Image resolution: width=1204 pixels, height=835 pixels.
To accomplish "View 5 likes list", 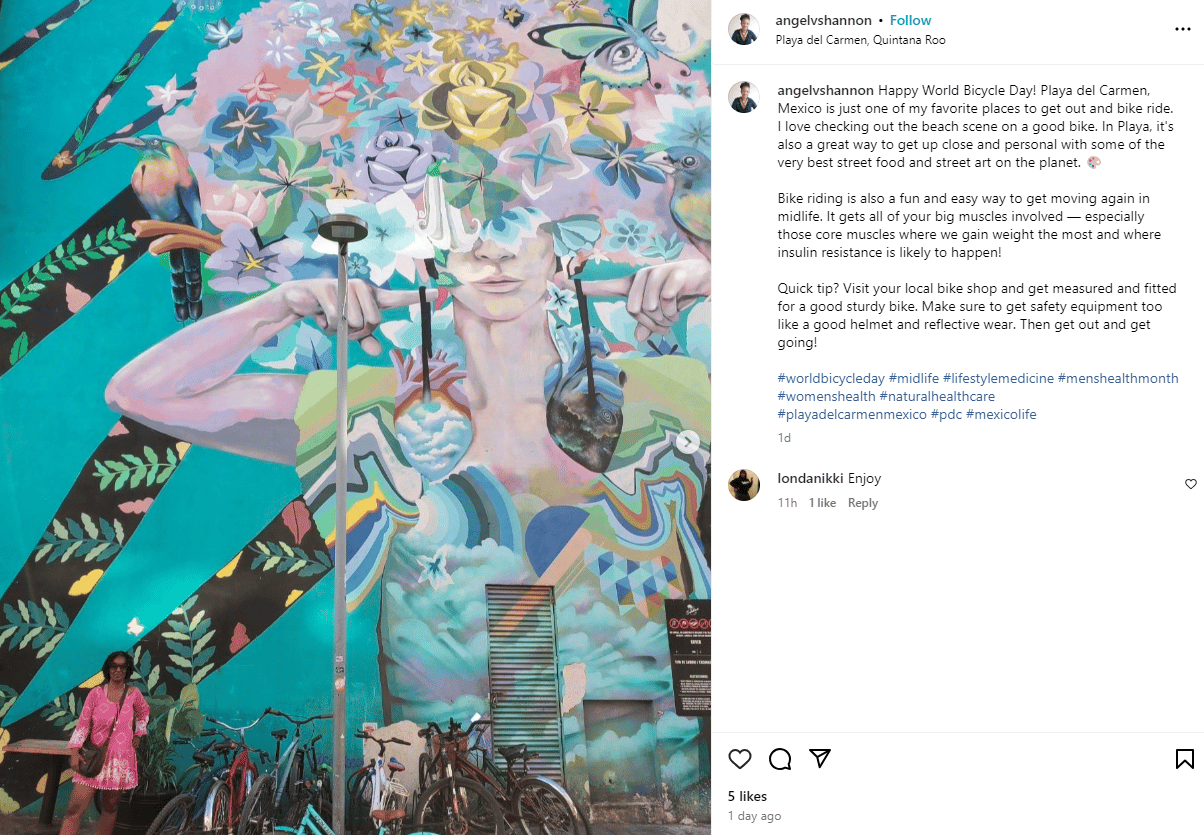I will pyautogui.click(x=747, y=796).
